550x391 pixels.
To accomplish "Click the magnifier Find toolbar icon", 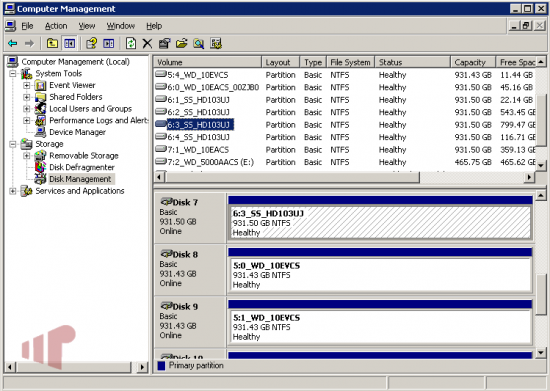I will [199, 43].
